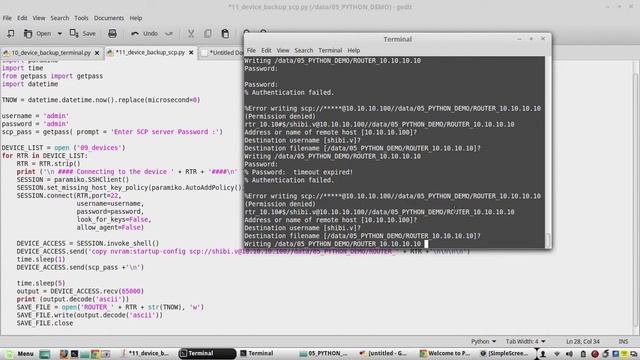
Task: Minimize the Terminal window
Action: coord(519,39)
